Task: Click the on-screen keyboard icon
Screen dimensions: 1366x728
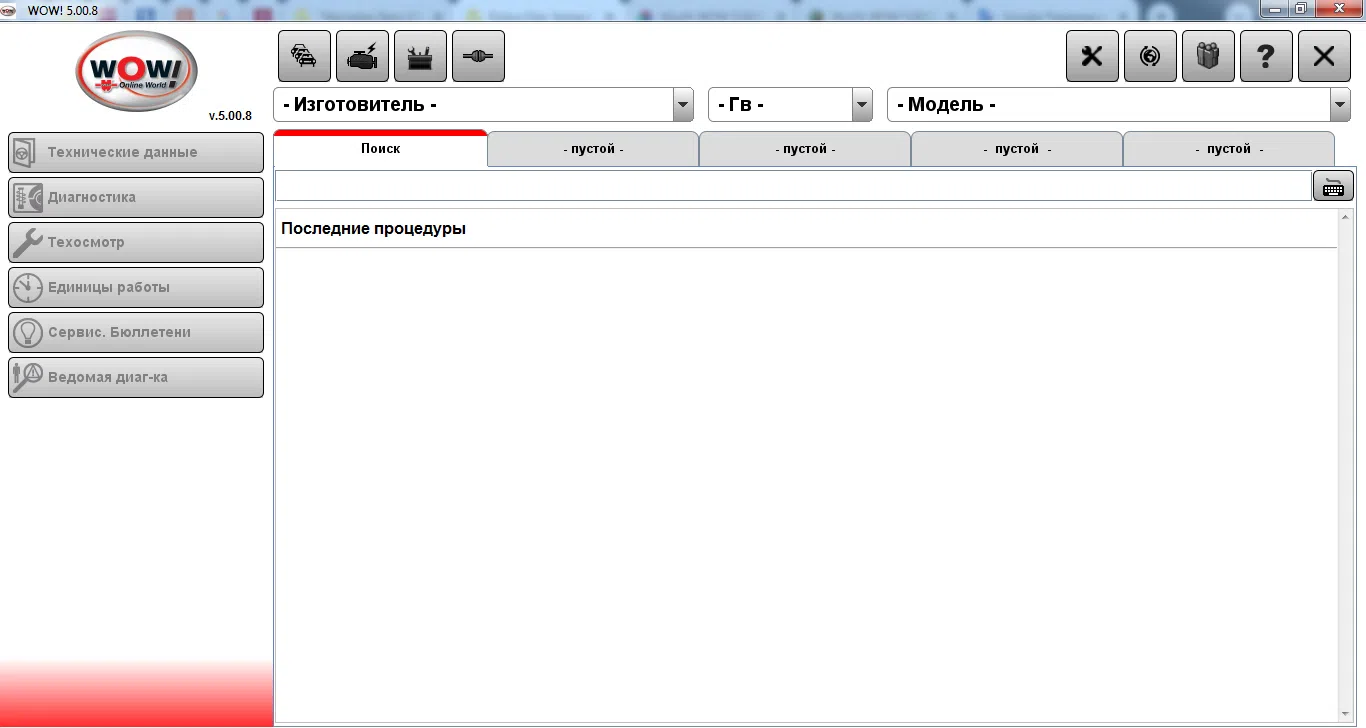Action: [x=1333, y=185]
